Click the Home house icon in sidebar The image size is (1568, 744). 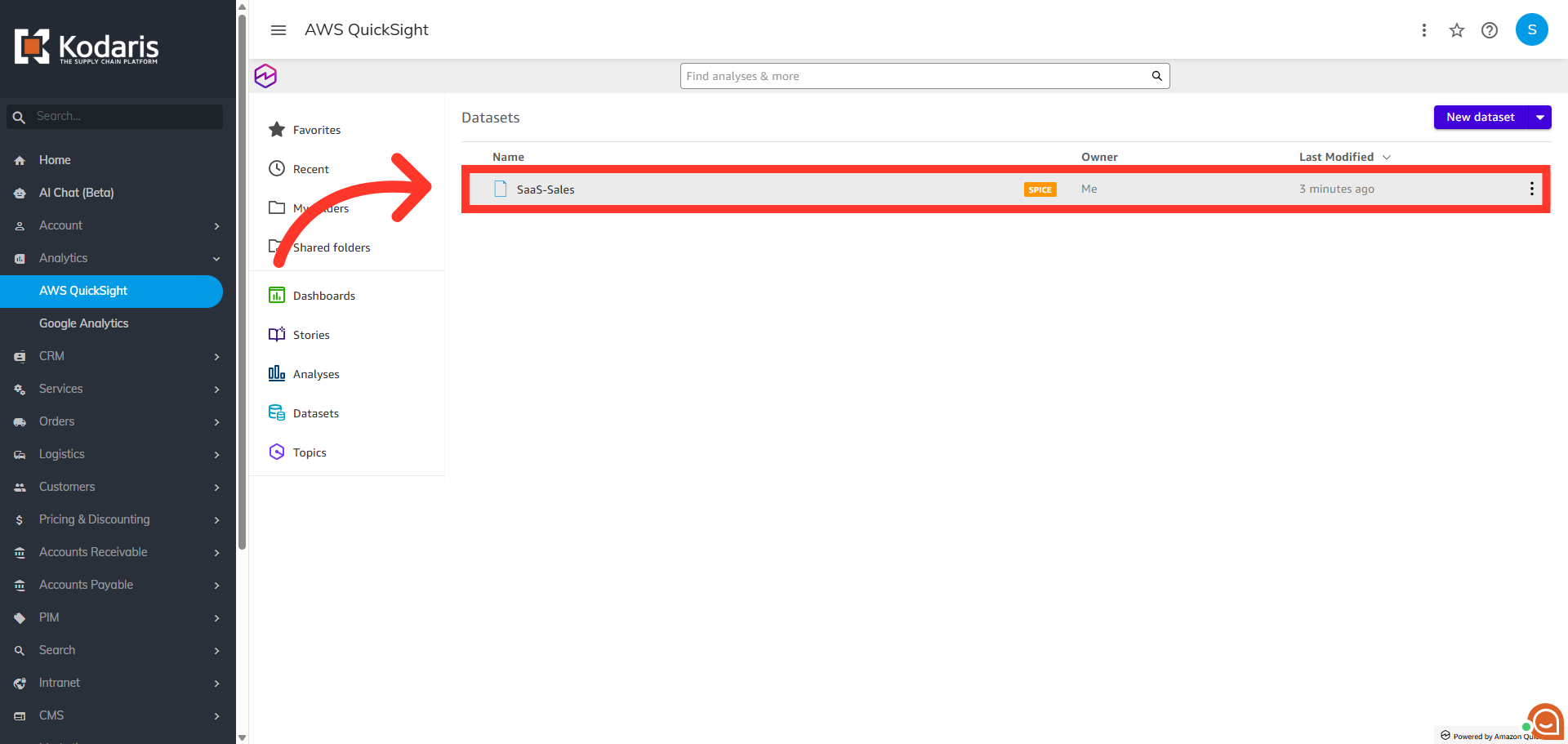click(x=20, y=161)
